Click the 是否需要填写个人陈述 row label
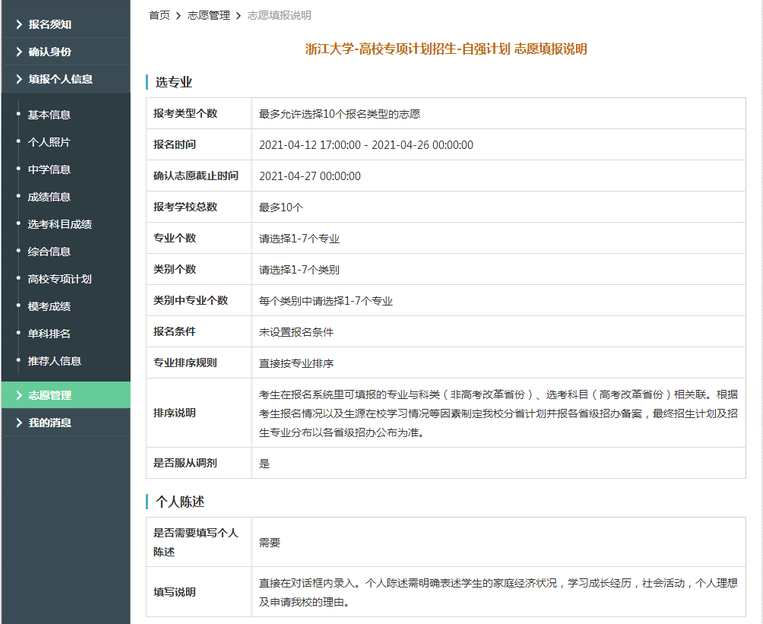763x624 pixels. 196,542
